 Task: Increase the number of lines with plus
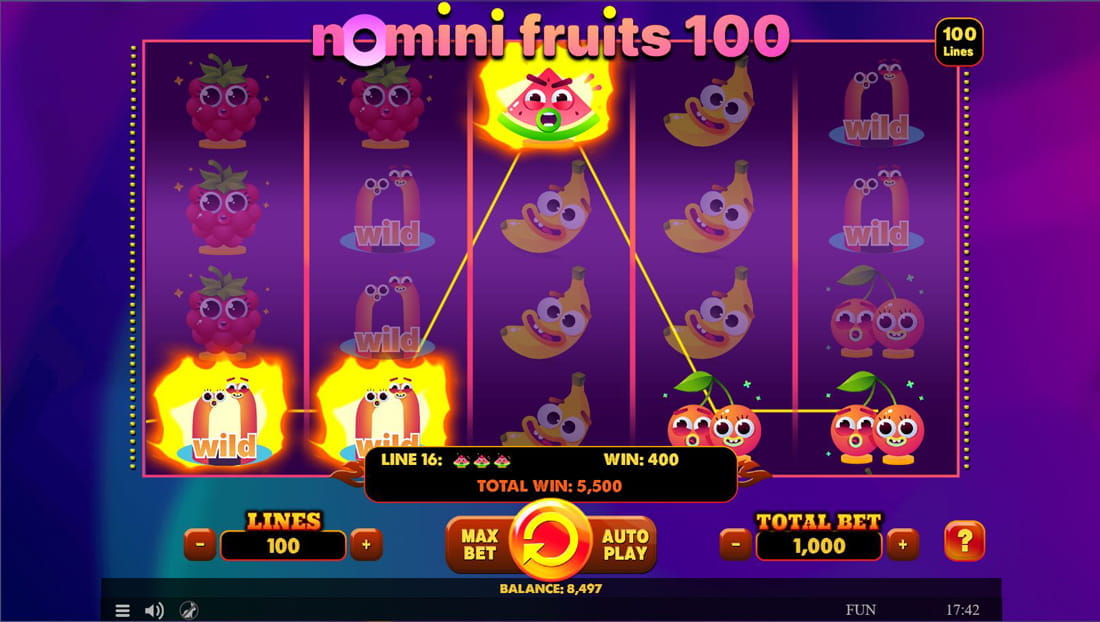(366, 544)
